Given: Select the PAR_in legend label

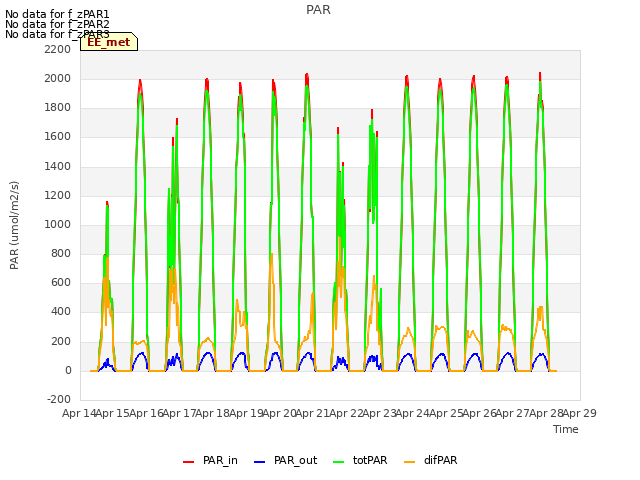Looking at the screenshot, I should 220,460.
